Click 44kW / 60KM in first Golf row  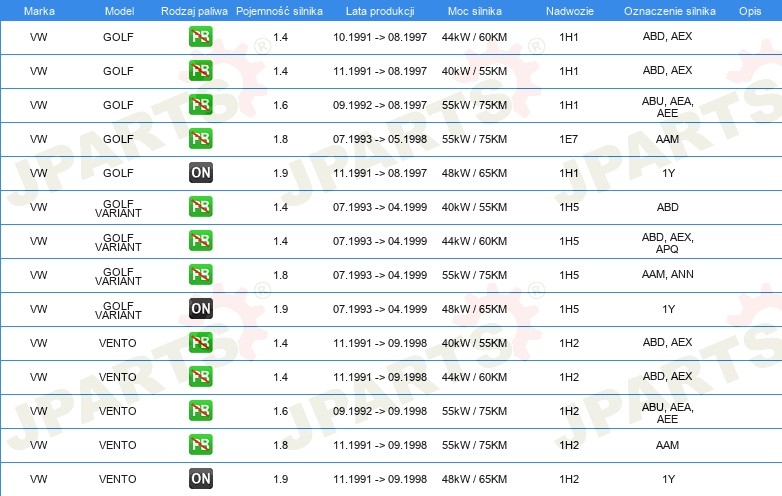pos(474,37)
